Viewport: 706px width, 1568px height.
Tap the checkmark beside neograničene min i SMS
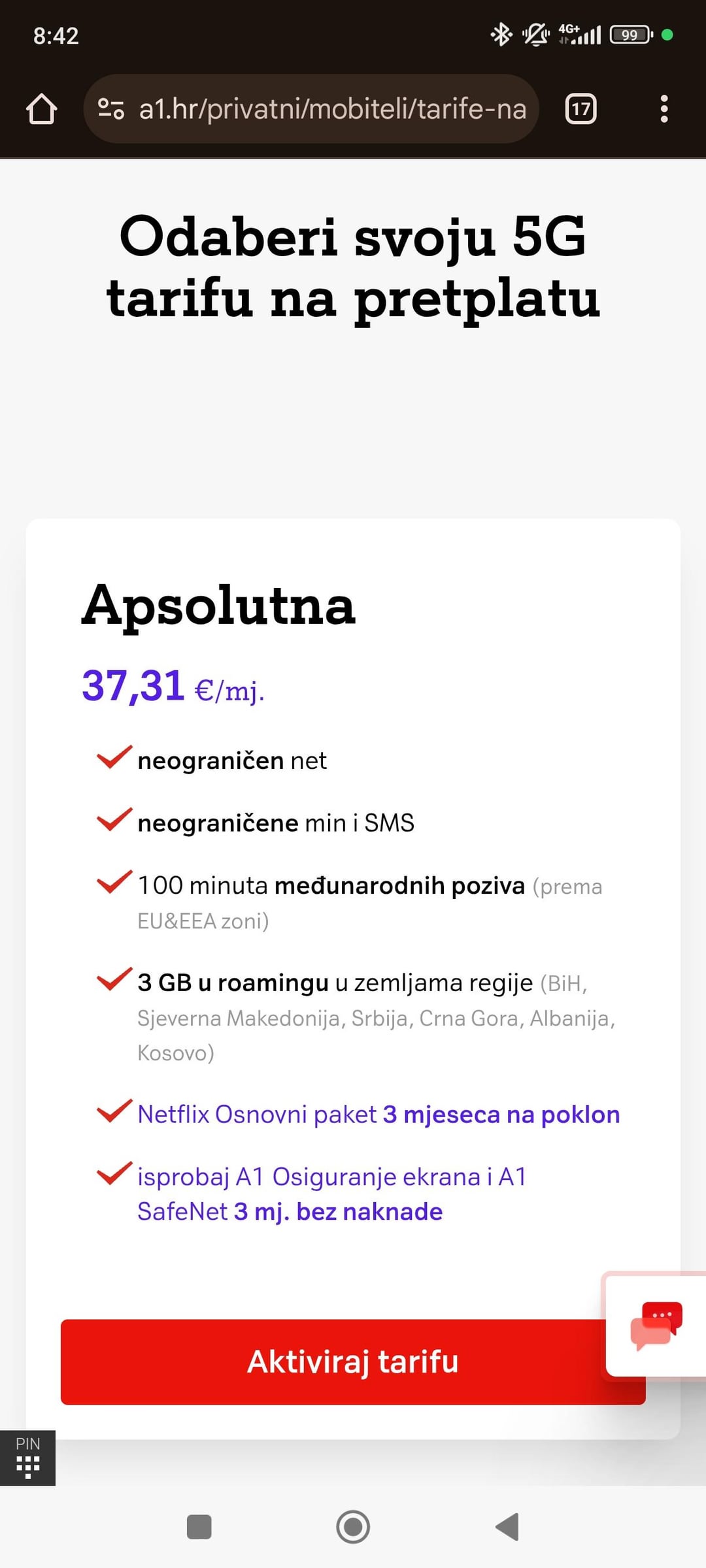114,819
